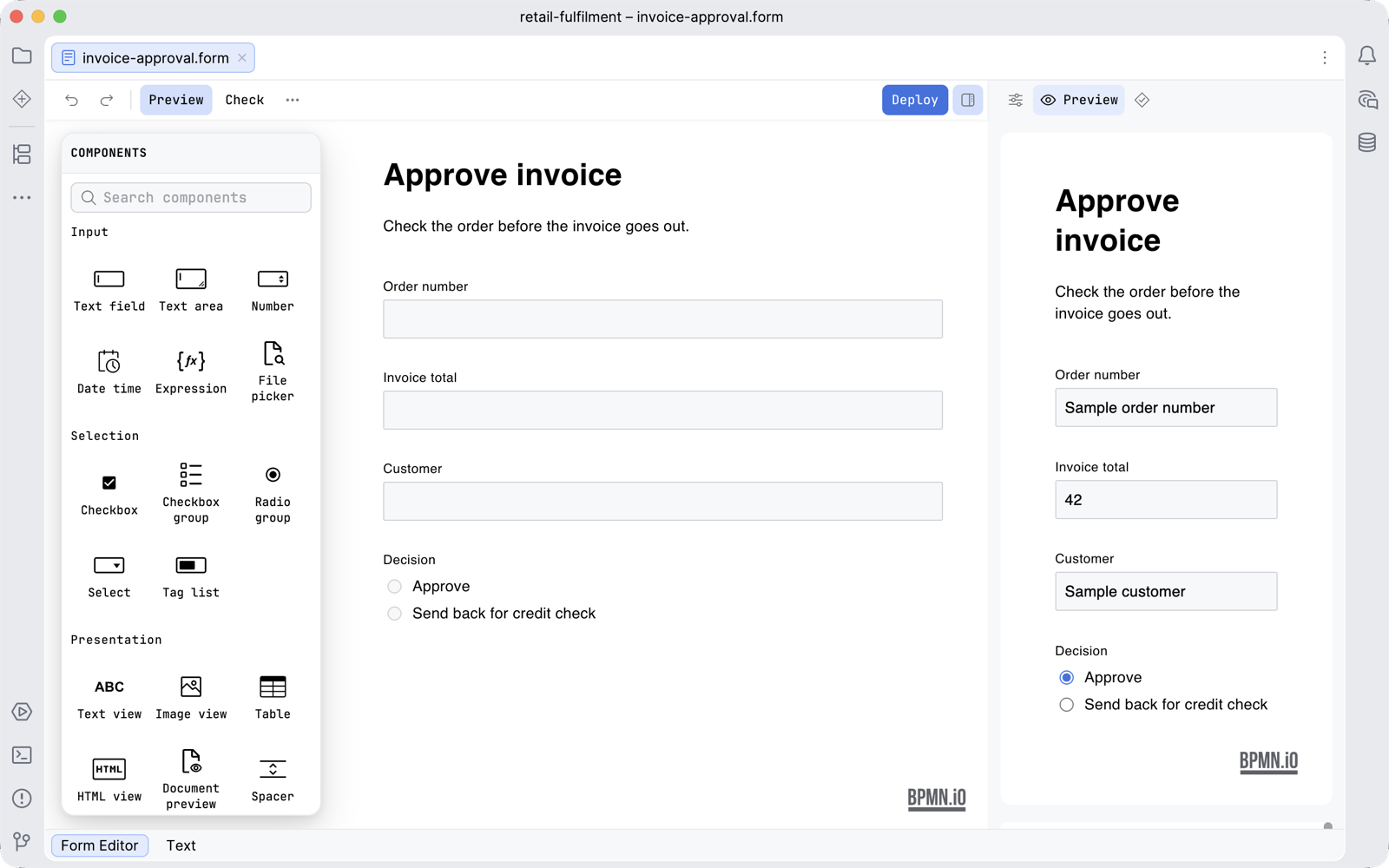Screen dimensions: 1389x868
Task: Choose the File picker component
Action: (273, 372)
